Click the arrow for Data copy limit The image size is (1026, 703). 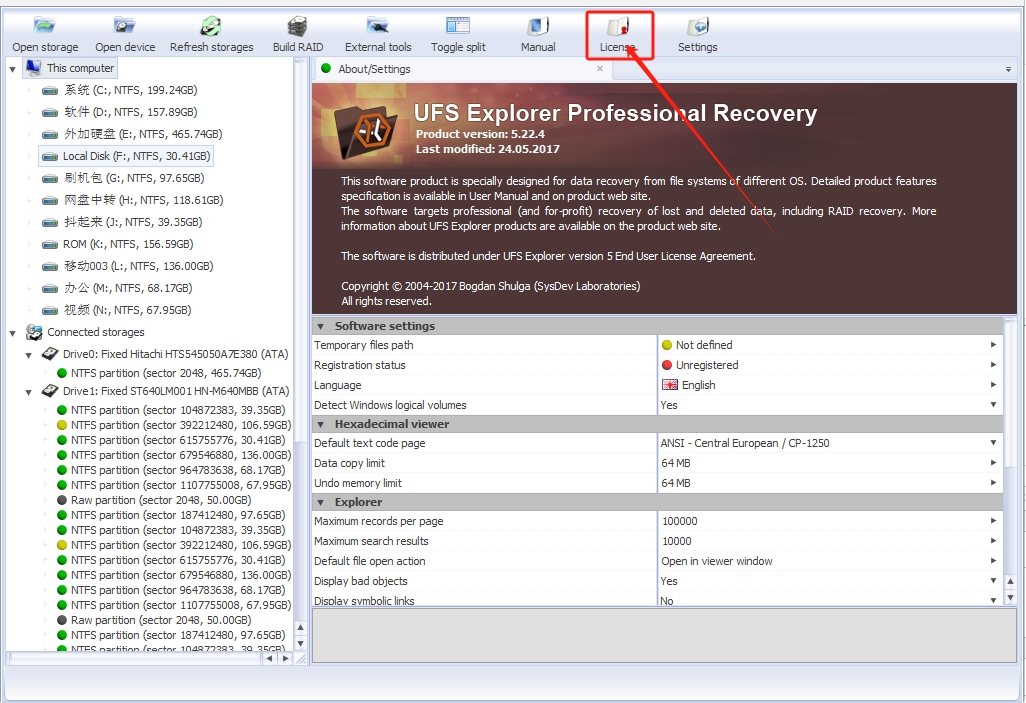(x=993, y=463)
